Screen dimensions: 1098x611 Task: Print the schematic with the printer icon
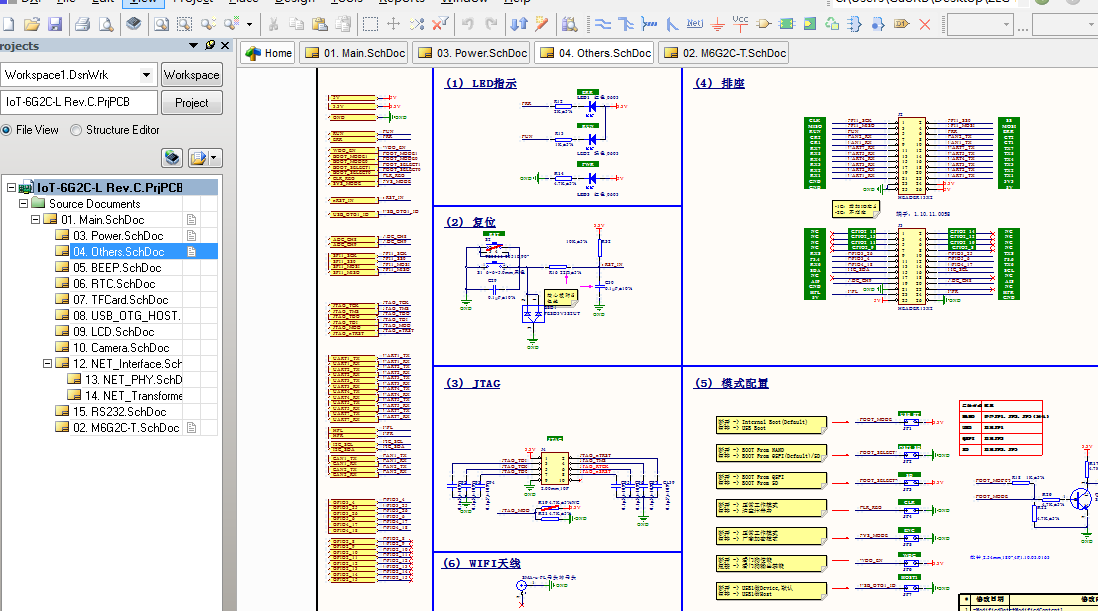82,24
